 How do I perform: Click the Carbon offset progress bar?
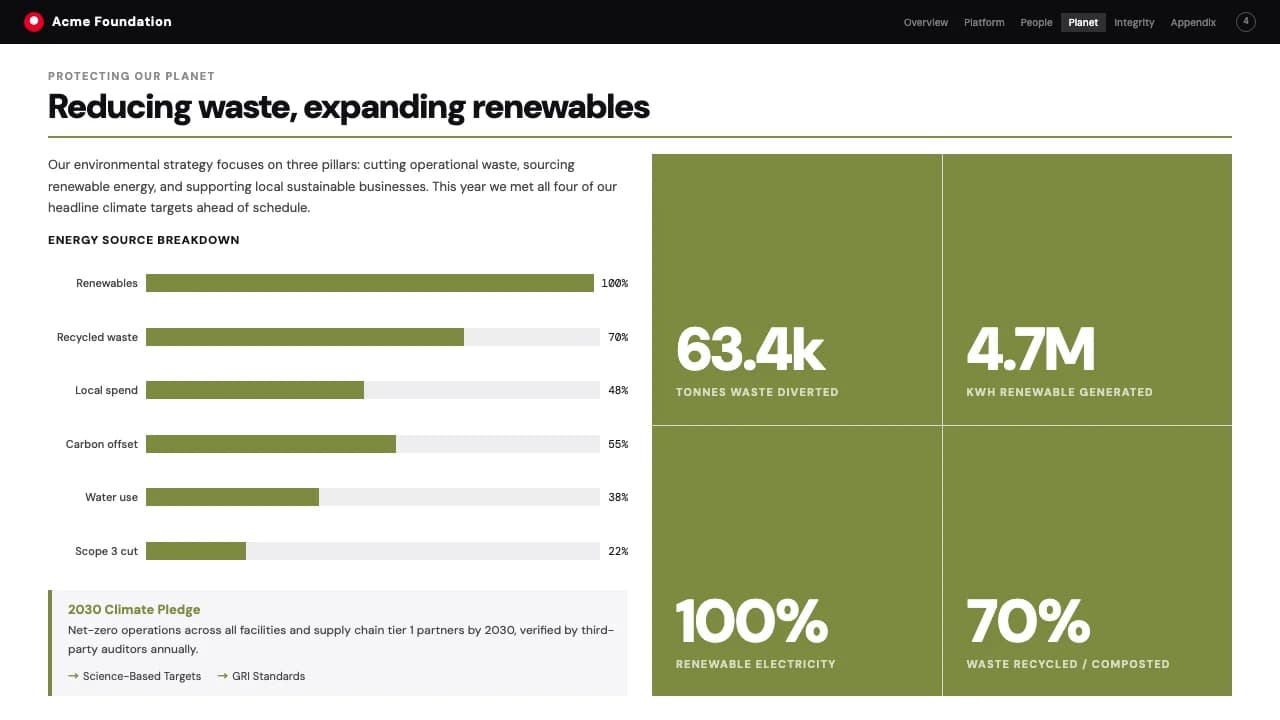pos(372,444)
